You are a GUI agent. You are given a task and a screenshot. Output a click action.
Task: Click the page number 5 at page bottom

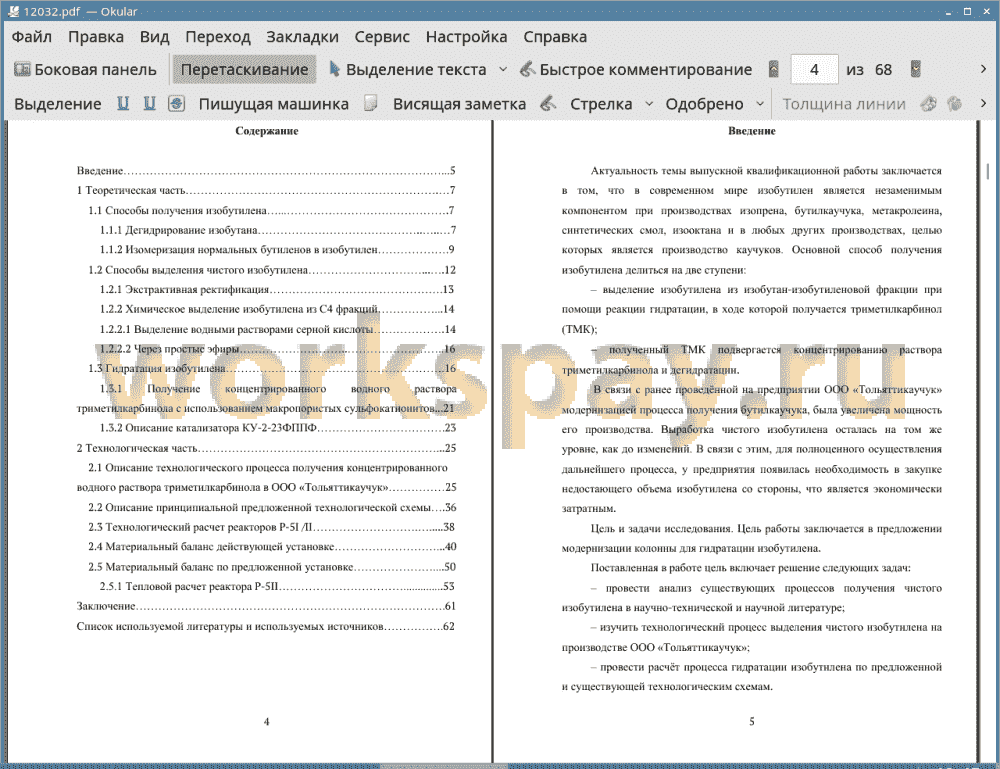752,722
